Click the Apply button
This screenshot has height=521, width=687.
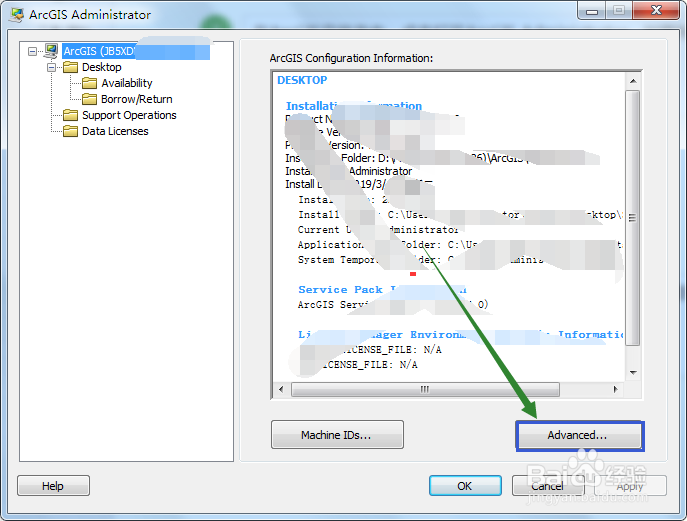pyautogui.click(x=630, y=486)
